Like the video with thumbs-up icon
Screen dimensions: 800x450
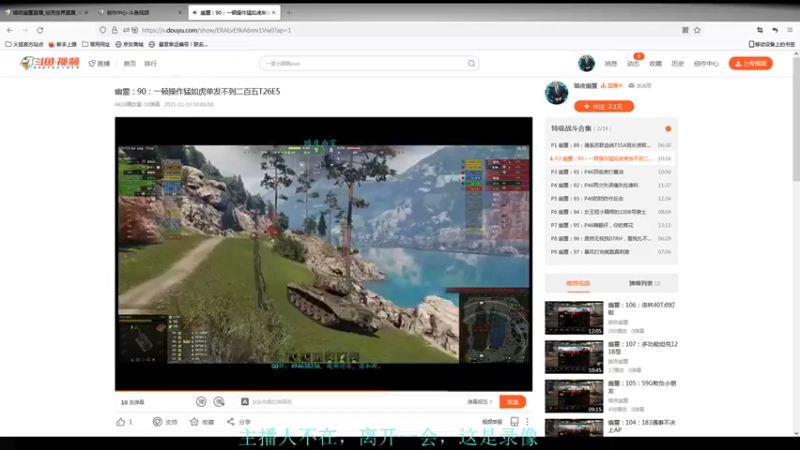tap(120, 422)
